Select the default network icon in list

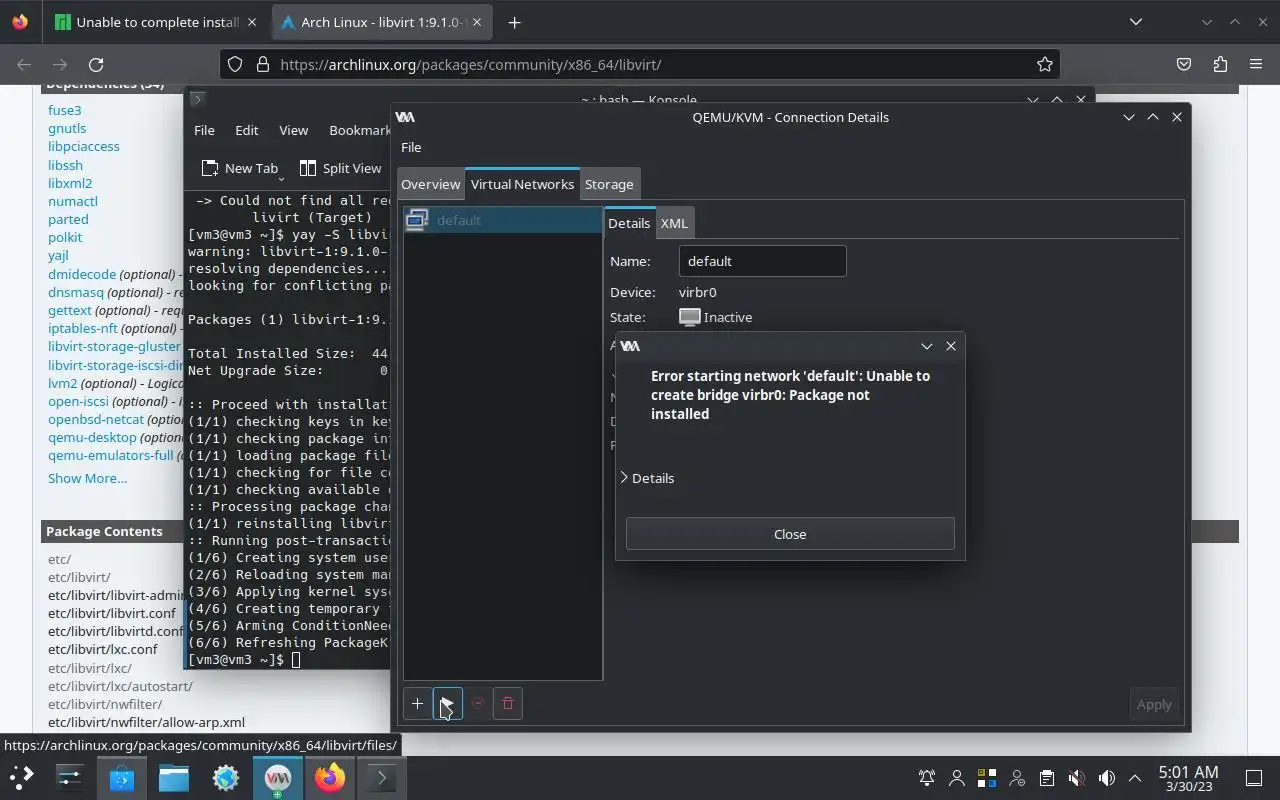coord(417,220)
